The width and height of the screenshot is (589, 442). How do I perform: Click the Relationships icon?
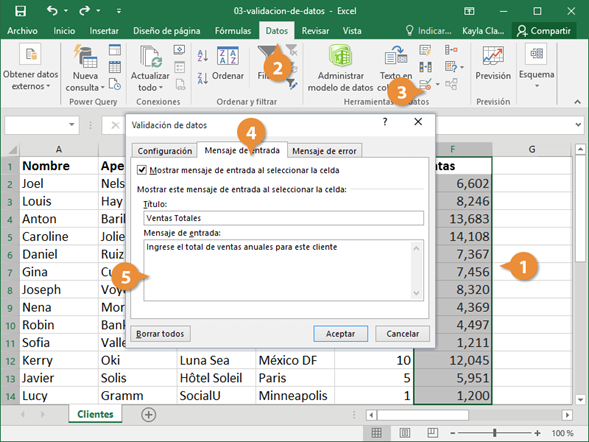[451, 84]
